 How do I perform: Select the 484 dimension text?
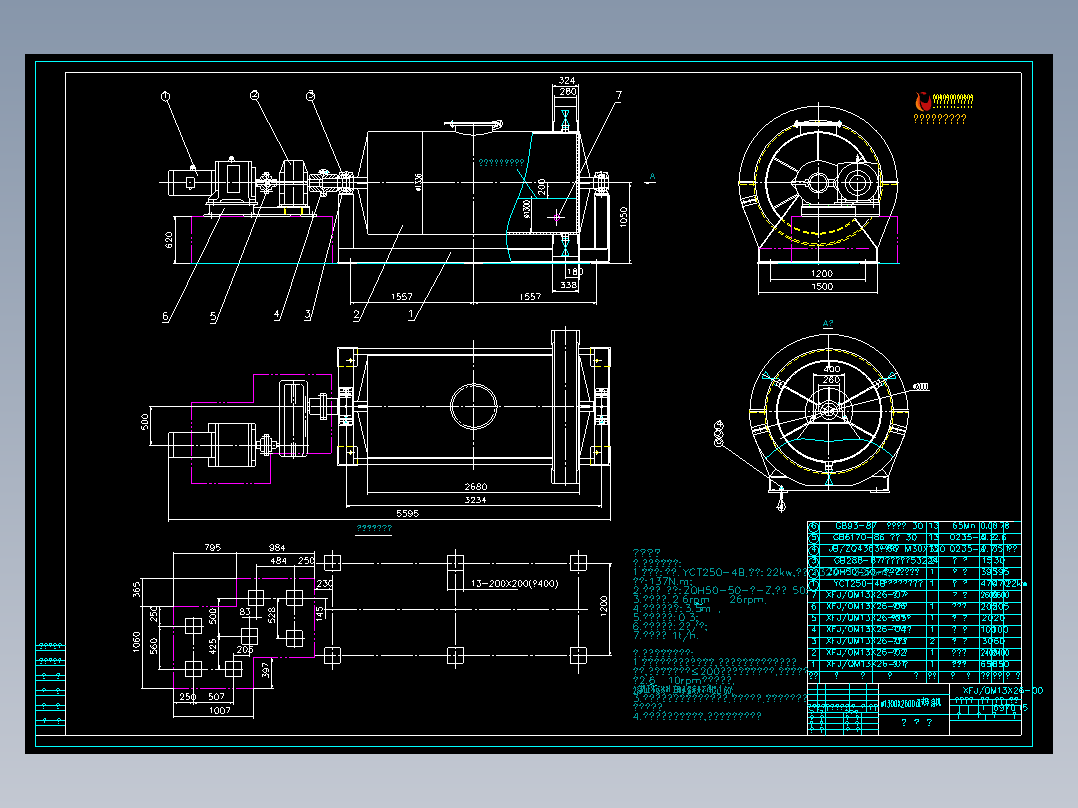coord(278,560)
